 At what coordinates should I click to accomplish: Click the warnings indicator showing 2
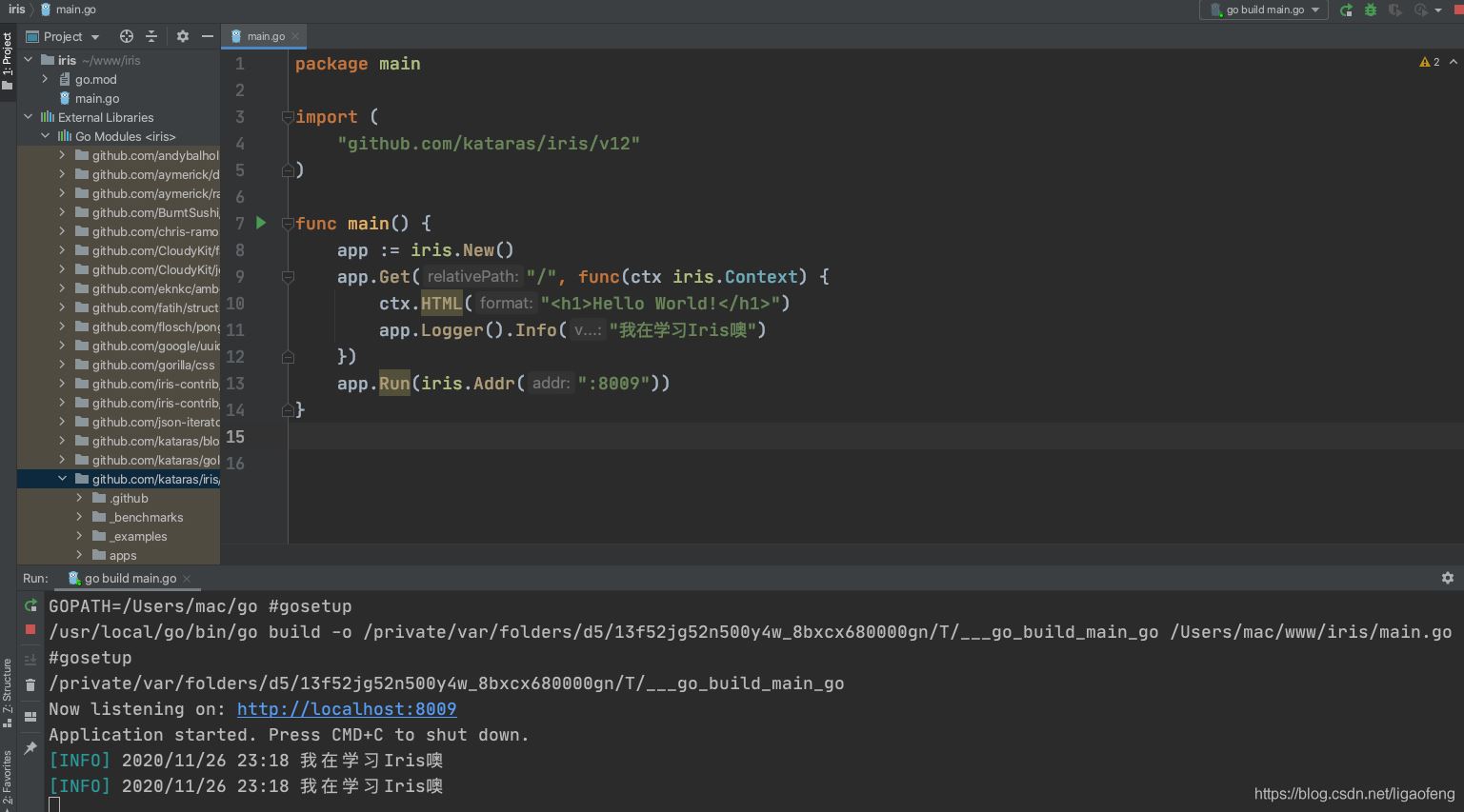(1430, 62)
